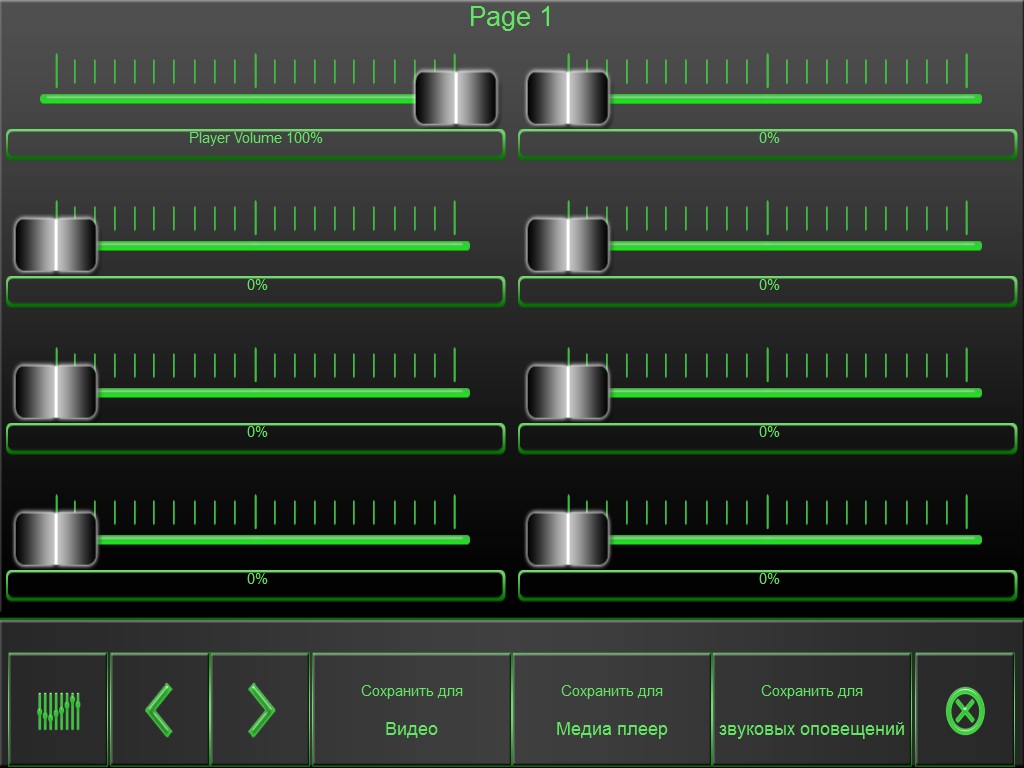The image size is (1024, 768).
Task: Click 'Сохранить для Видео' button
Action: [x=411, y=710]
